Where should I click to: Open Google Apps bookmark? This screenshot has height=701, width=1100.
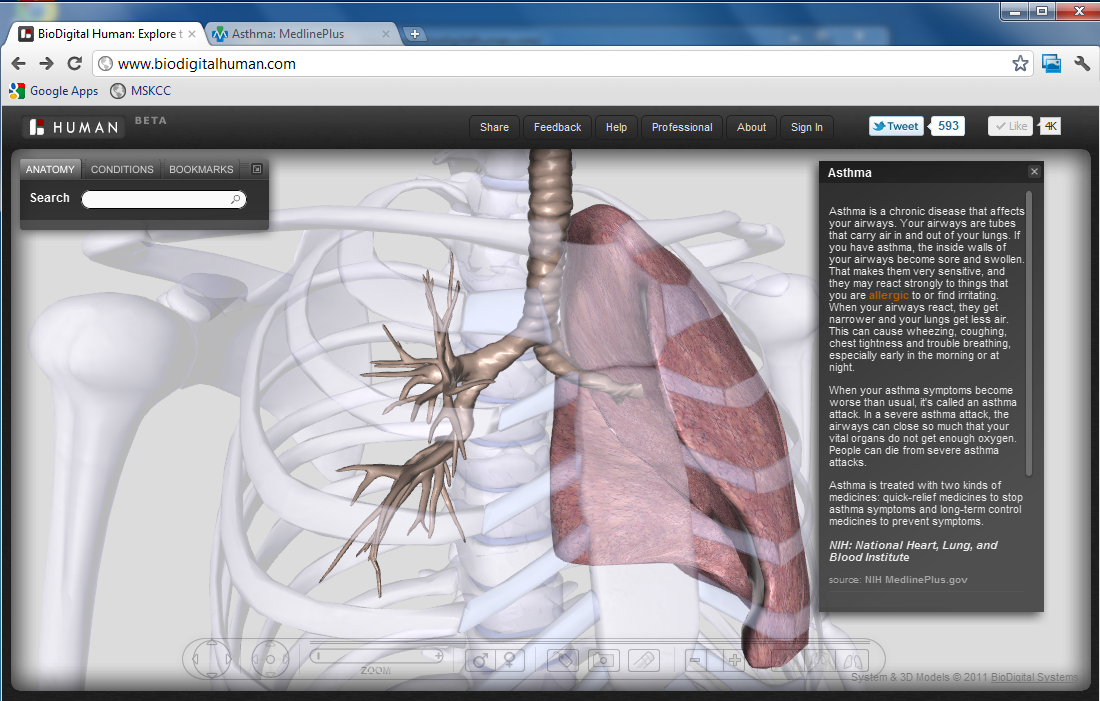click(x=53, y=91)
